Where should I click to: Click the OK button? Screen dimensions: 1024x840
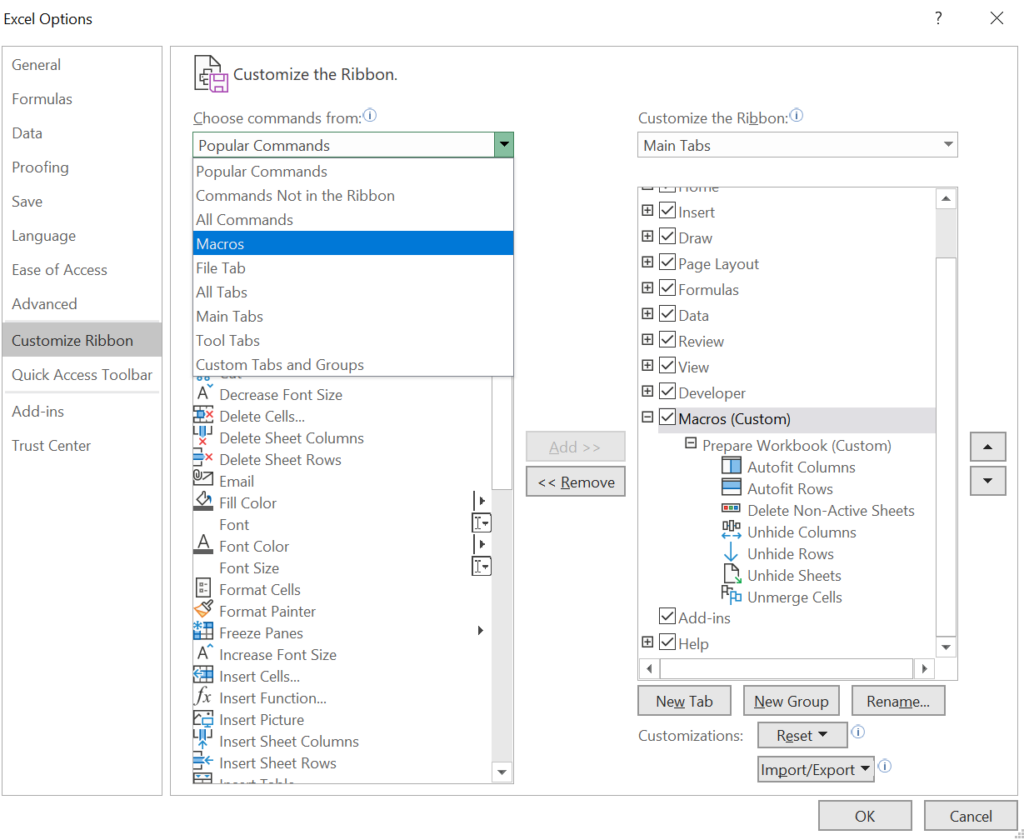point(865,816)
